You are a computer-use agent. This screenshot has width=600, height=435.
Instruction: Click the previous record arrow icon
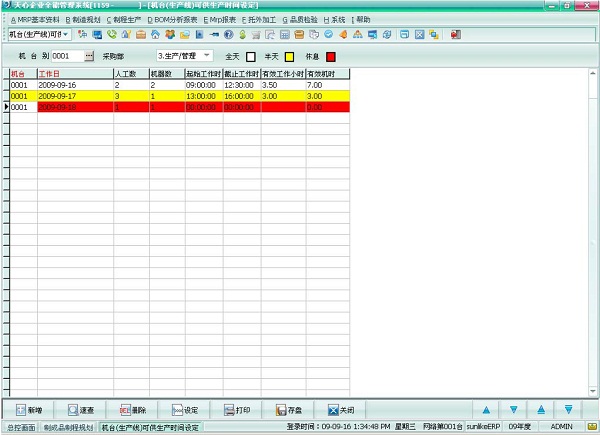coord(487,410)
